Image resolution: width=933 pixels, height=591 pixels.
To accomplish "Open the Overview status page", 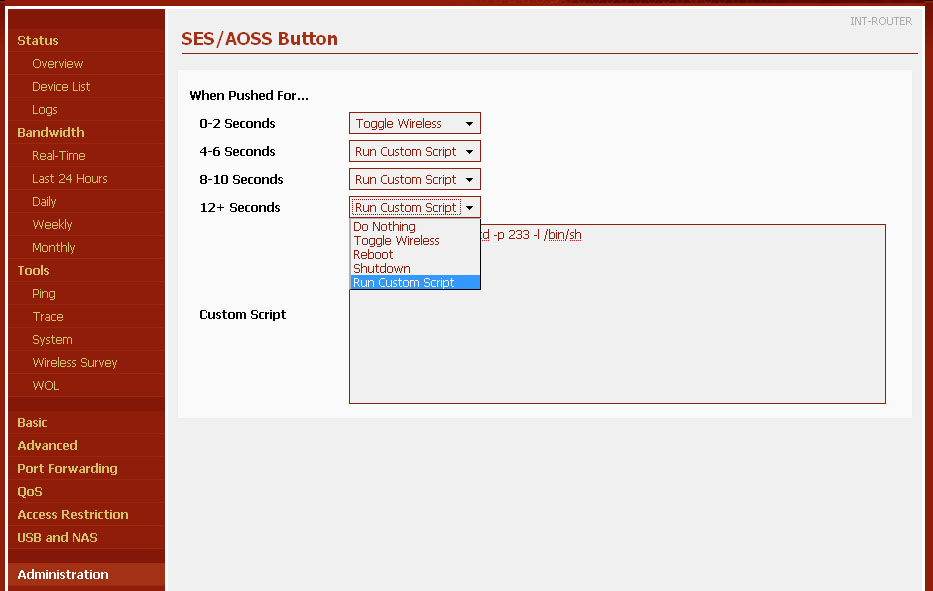I will pyautogui.click(x=57, y=64).
